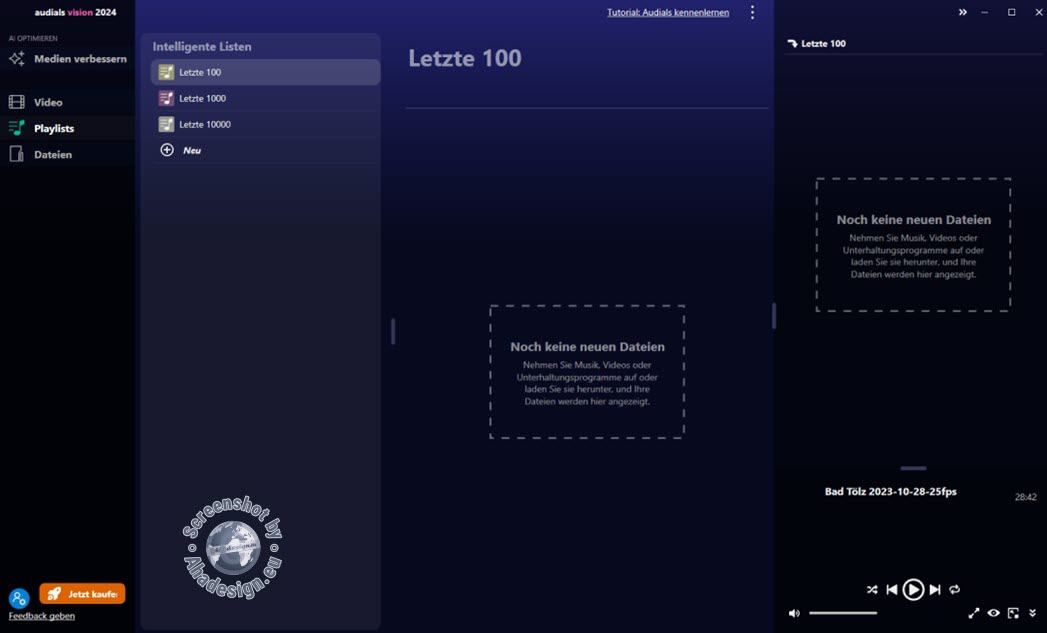Click the Bad Tölz 2023-10-28-25fps track title
Image resolution: width=1047 pixels, height=633 pixels.
tap(890, 491)
